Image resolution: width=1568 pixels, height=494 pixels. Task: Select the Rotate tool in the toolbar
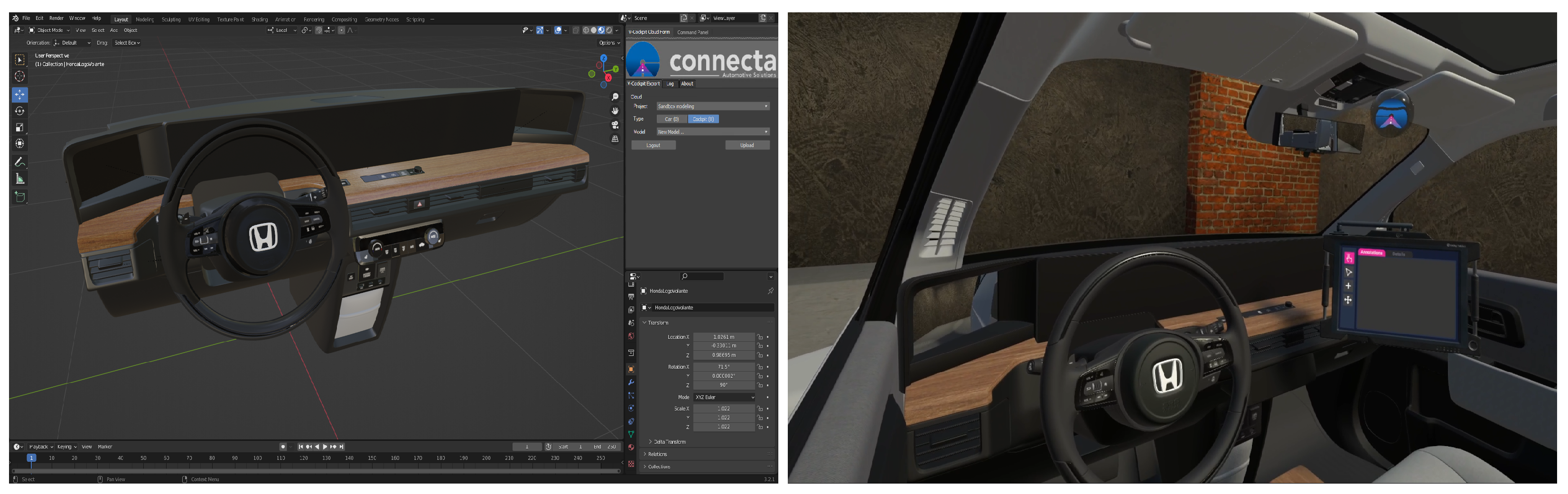point(19,111)
